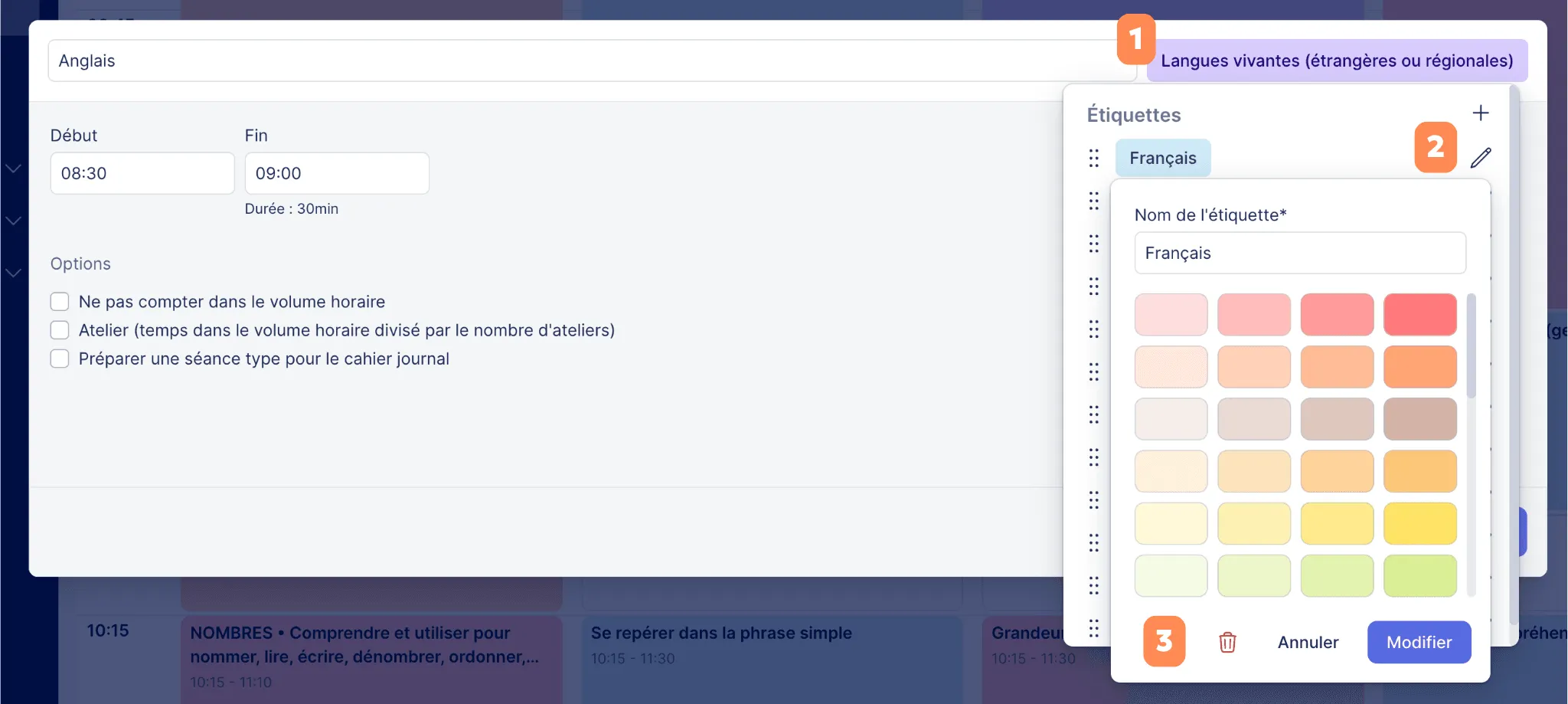Expand the topmost chevron on left sidebar

coord(13,169)
